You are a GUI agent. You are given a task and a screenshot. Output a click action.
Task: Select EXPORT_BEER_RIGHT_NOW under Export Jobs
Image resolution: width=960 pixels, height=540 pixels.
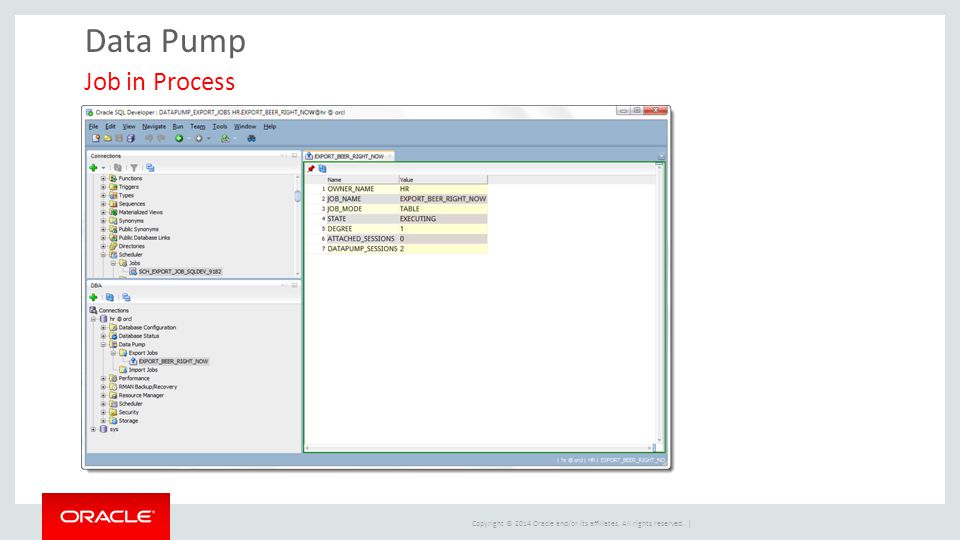coord(173,361)
